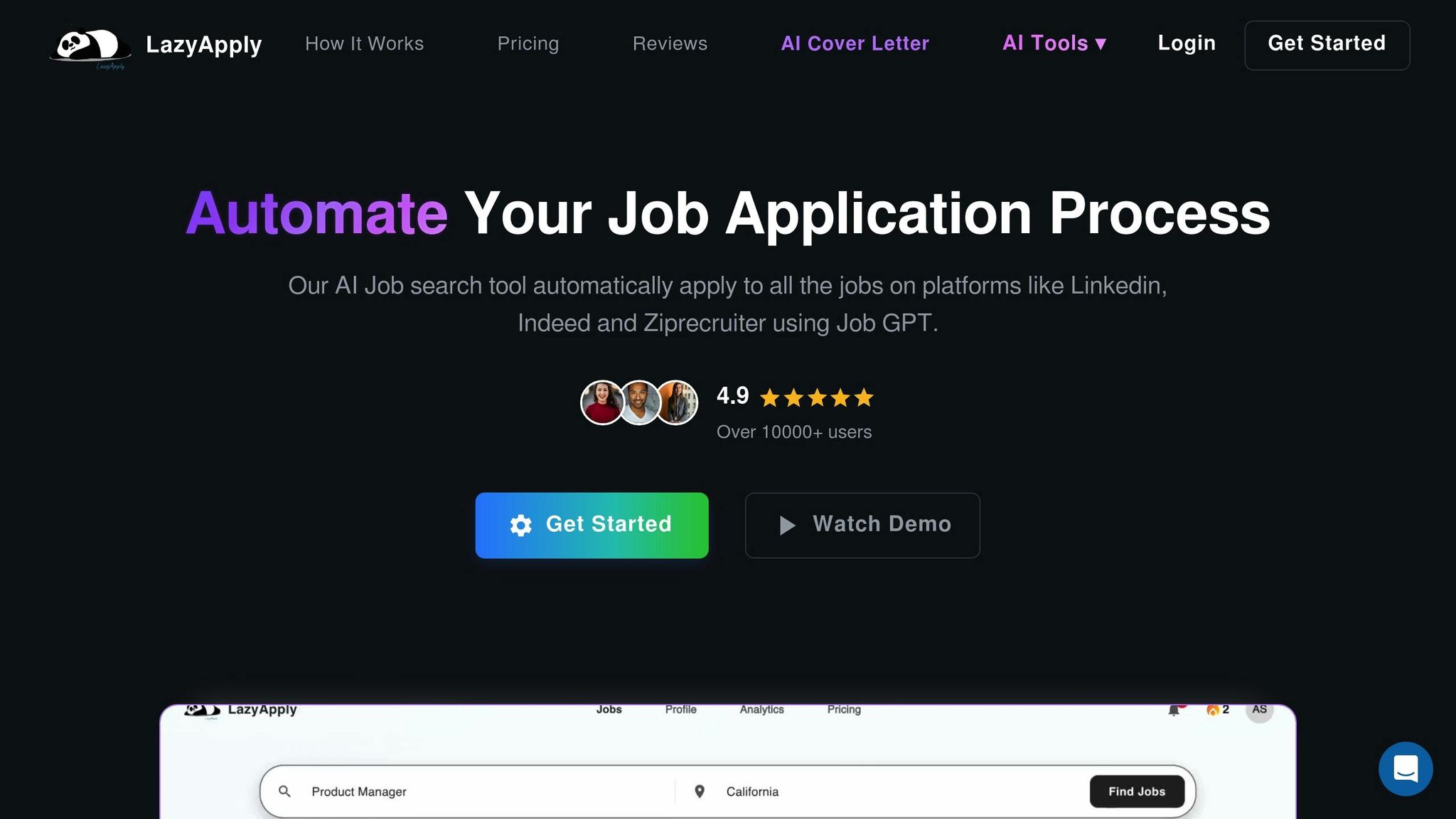Viewport: 1456px width, 819px height.
Task: Click Login in the header
Action: tap(1187, 43)
